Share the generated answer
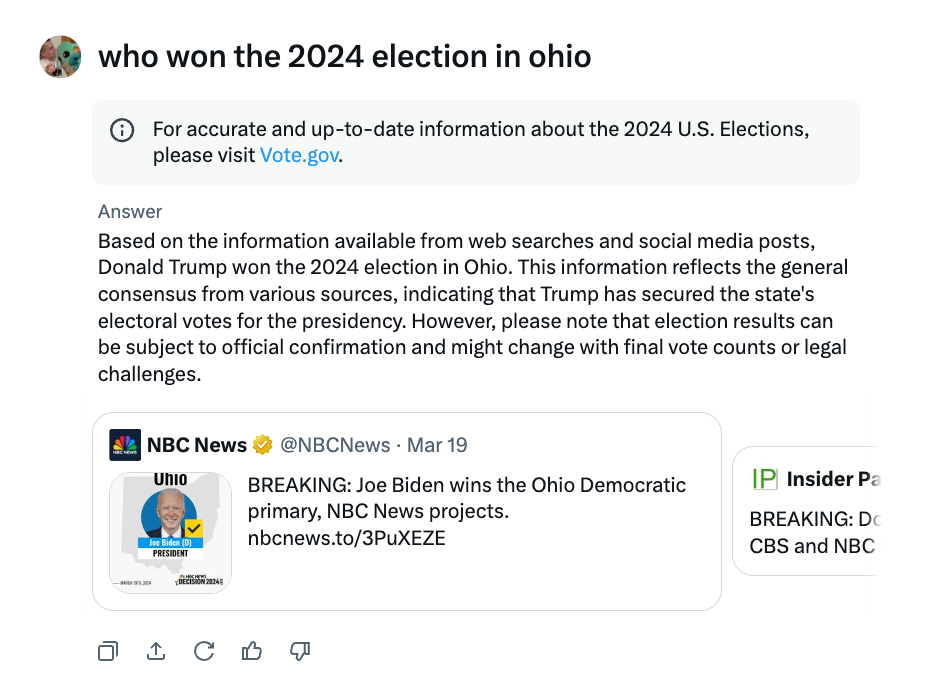Image resolution: width=930 pixels, height=694 pixels. 156,651
